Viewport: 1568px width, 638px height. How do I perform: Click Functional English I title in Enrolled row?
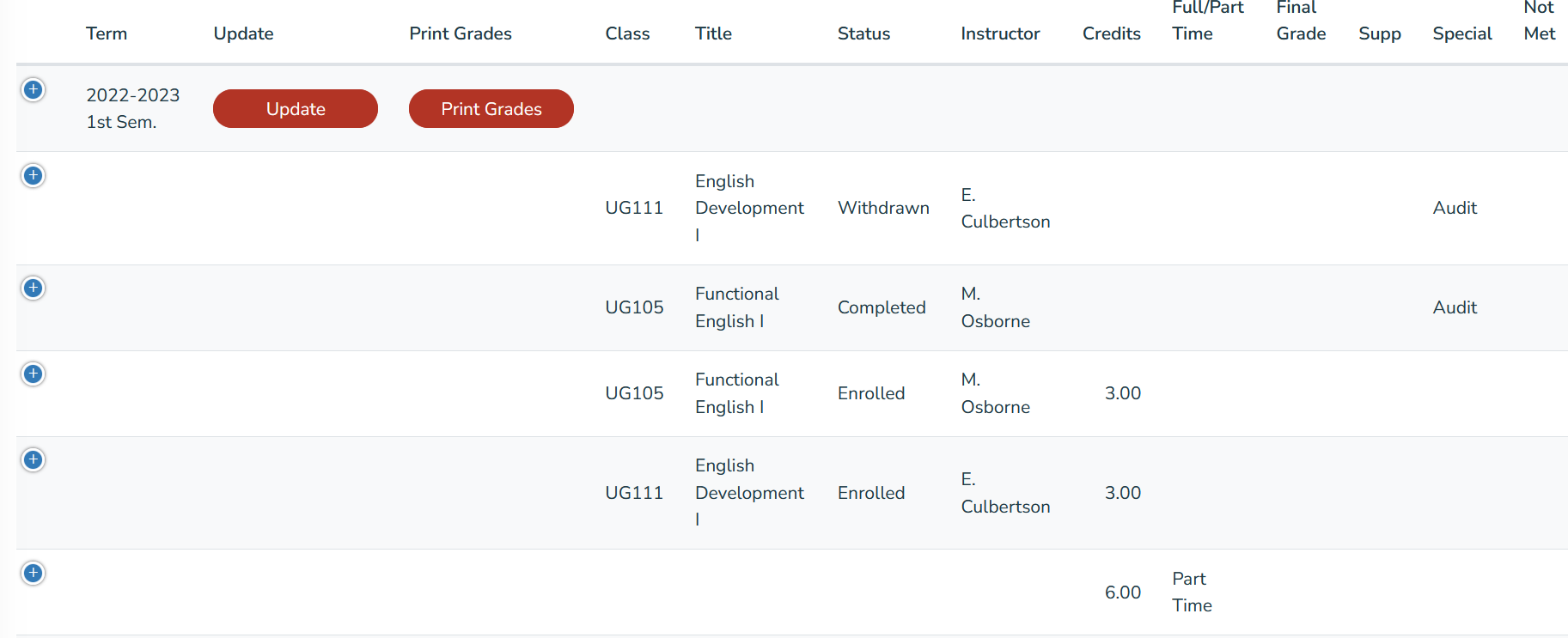pos(737,393)
